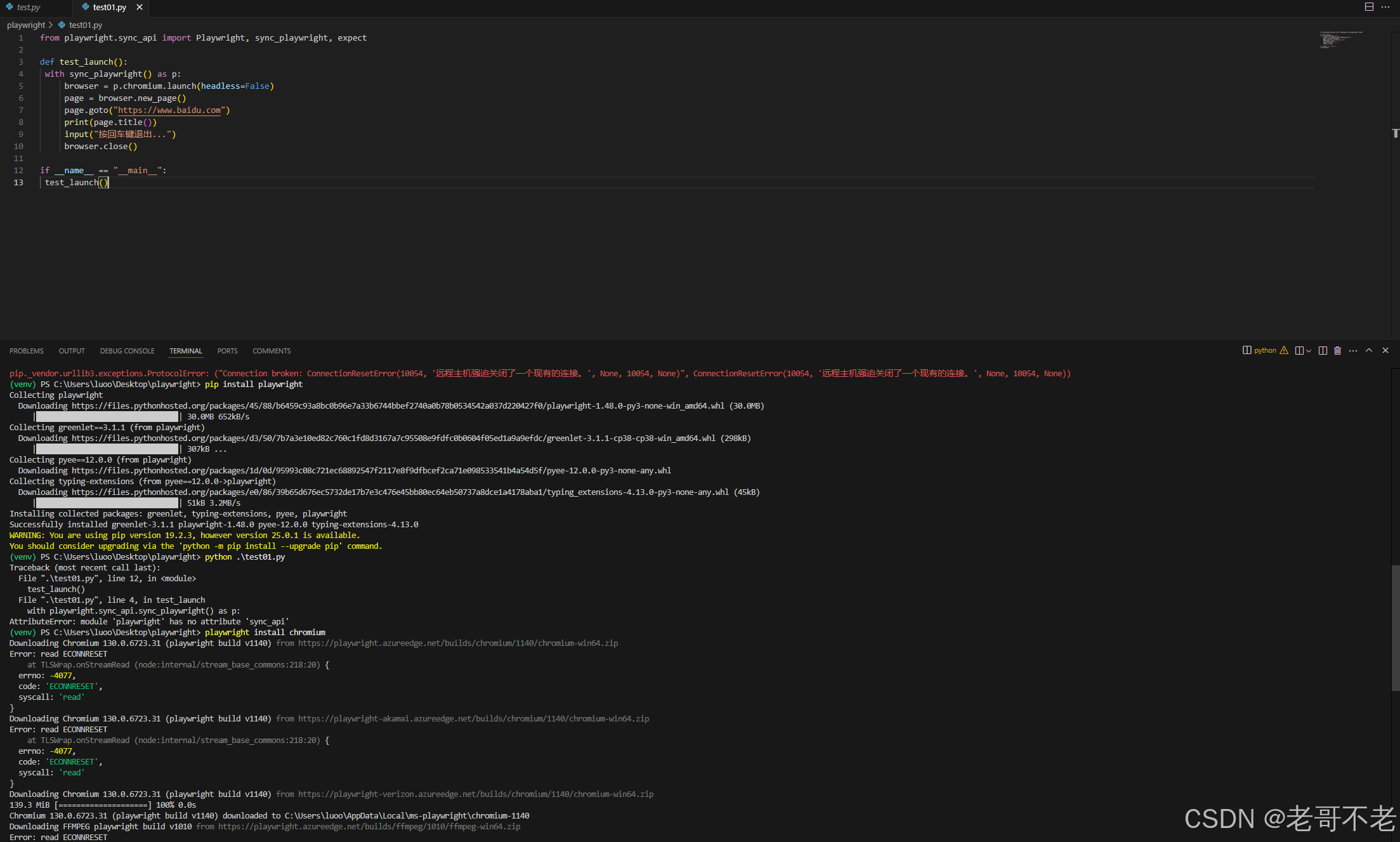Open terminal panel more actions ellipsis
Image resolution: width=1400 pixels, height=842 pixels.
(x=1353, y=350)
